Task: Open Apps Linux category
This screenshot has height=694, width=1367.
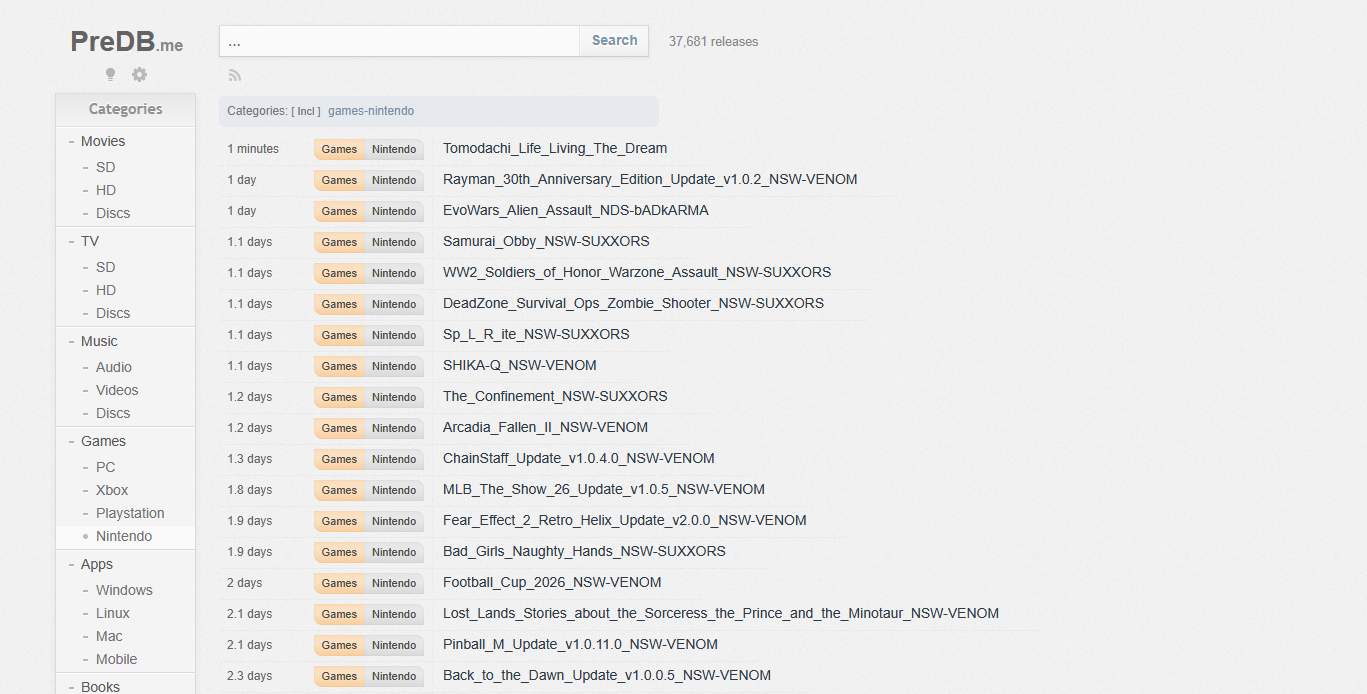Action: point(113,613)
